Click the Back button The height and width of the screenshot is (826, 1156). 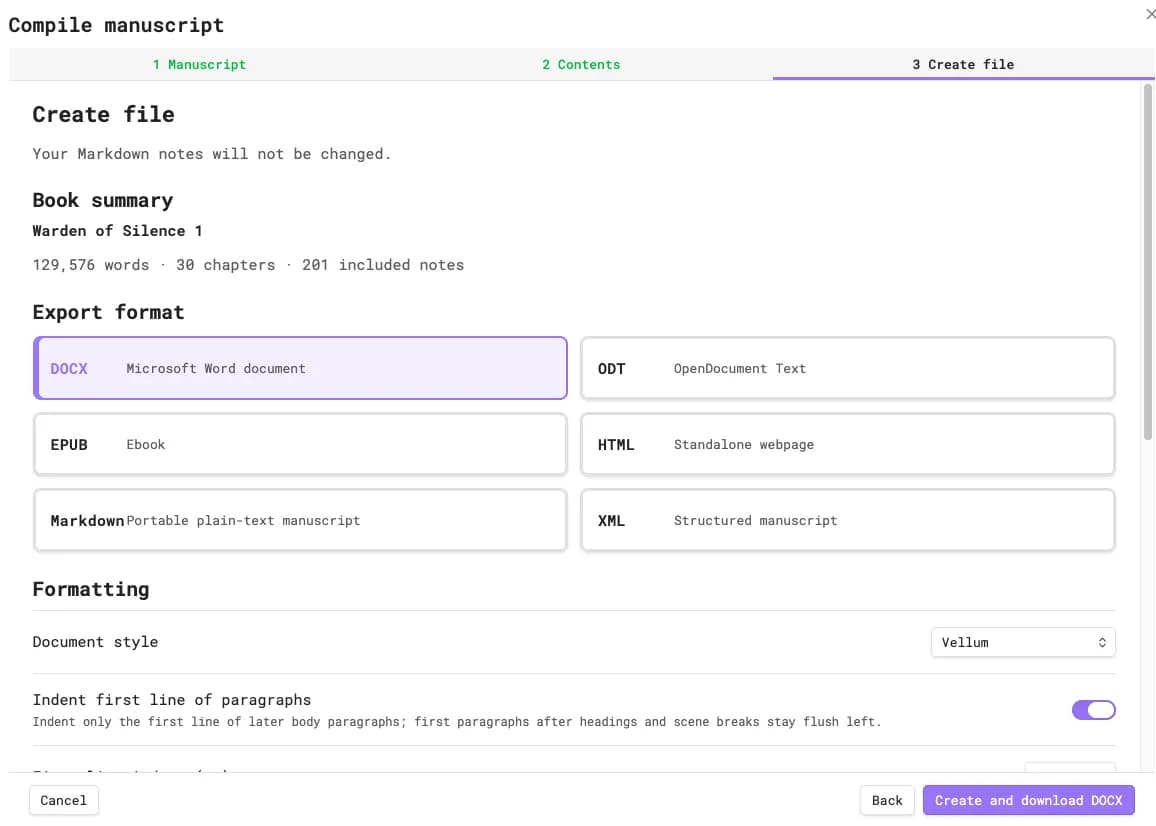(x=887, y=800)
